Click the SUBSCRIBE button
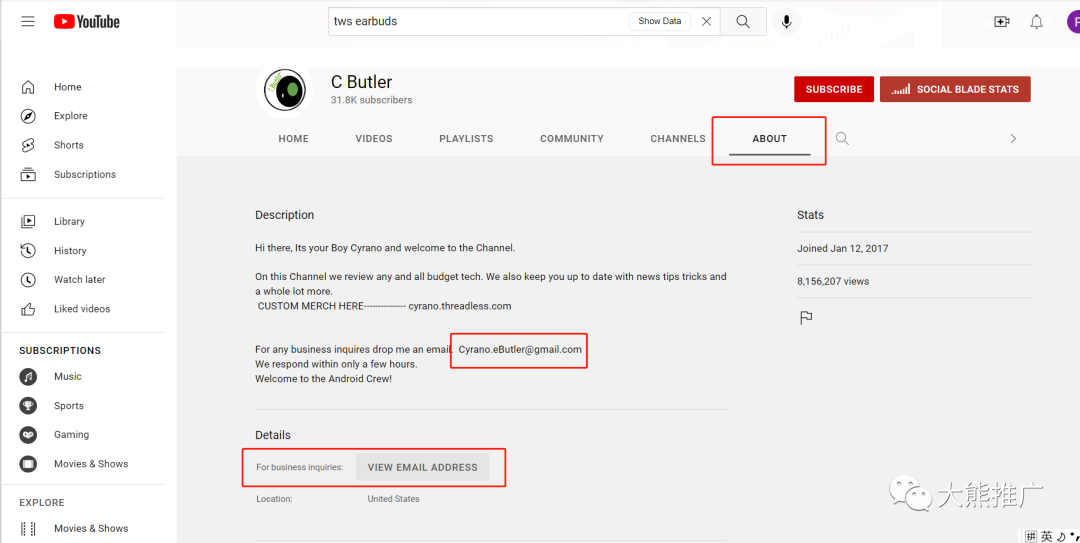This screenshot has height=543, width=1080. (x=834, y=89)
